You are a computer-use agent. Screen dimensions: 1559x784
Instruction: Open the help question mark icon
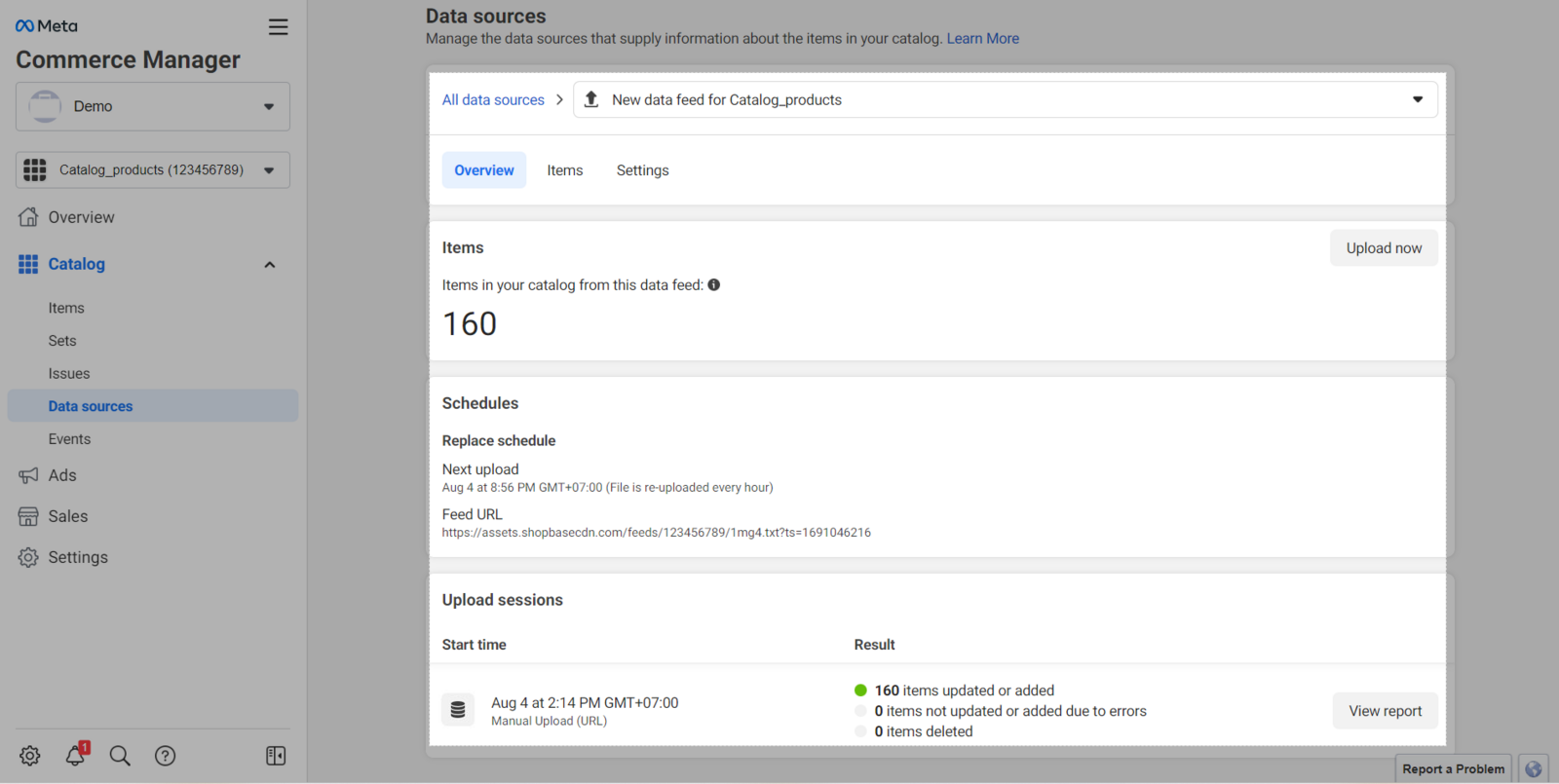(166, 756)
